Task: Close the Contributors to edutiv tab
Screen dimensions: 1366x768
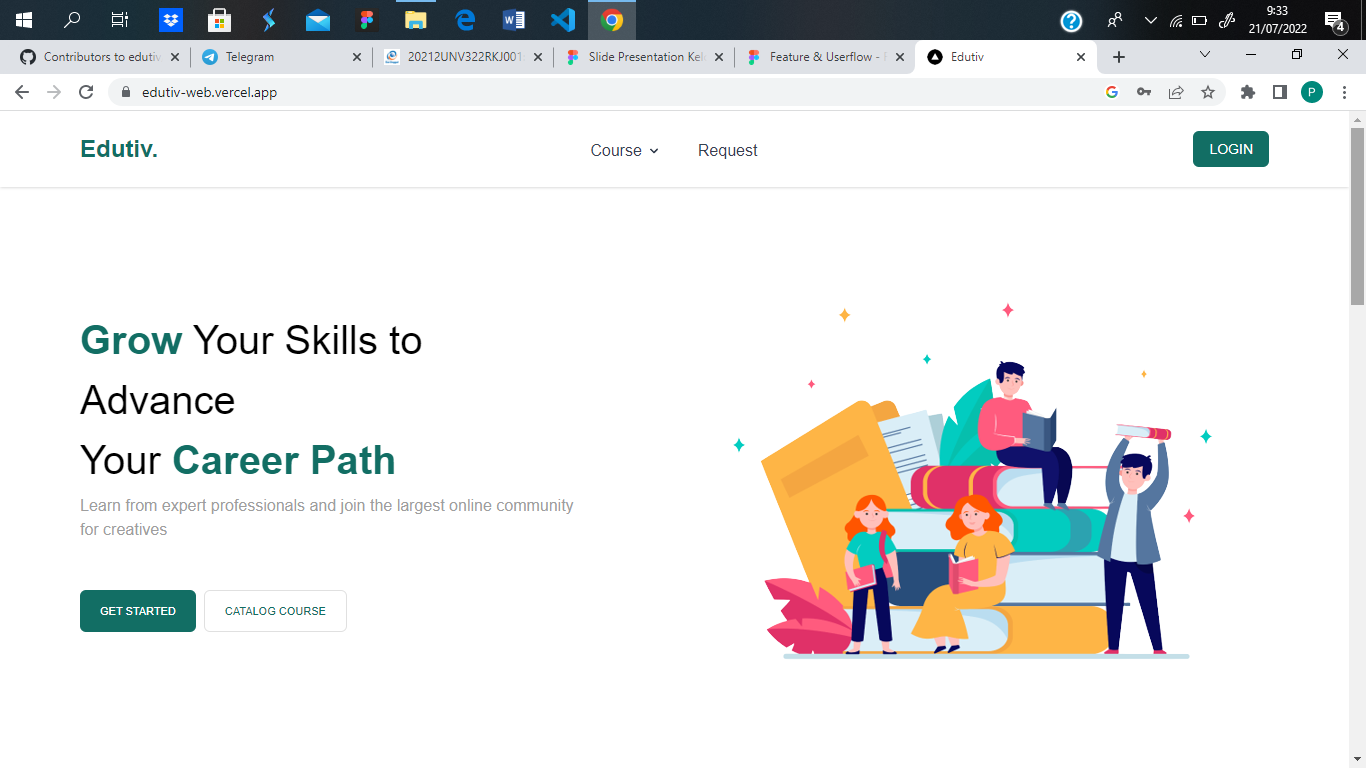Action: (175, 57)
